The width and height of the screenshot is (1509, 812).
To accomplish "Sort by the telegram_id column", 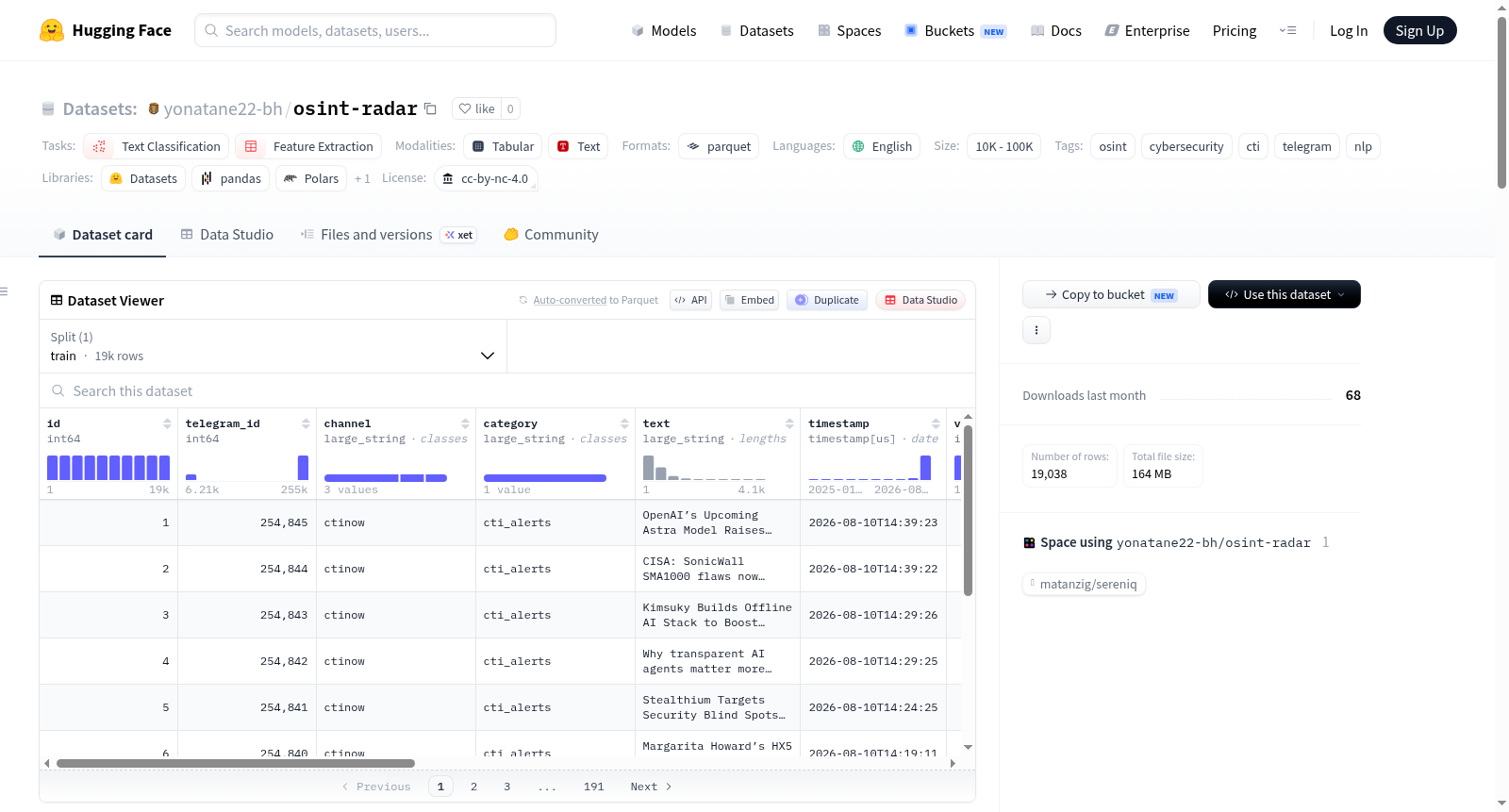I will 306,423.
